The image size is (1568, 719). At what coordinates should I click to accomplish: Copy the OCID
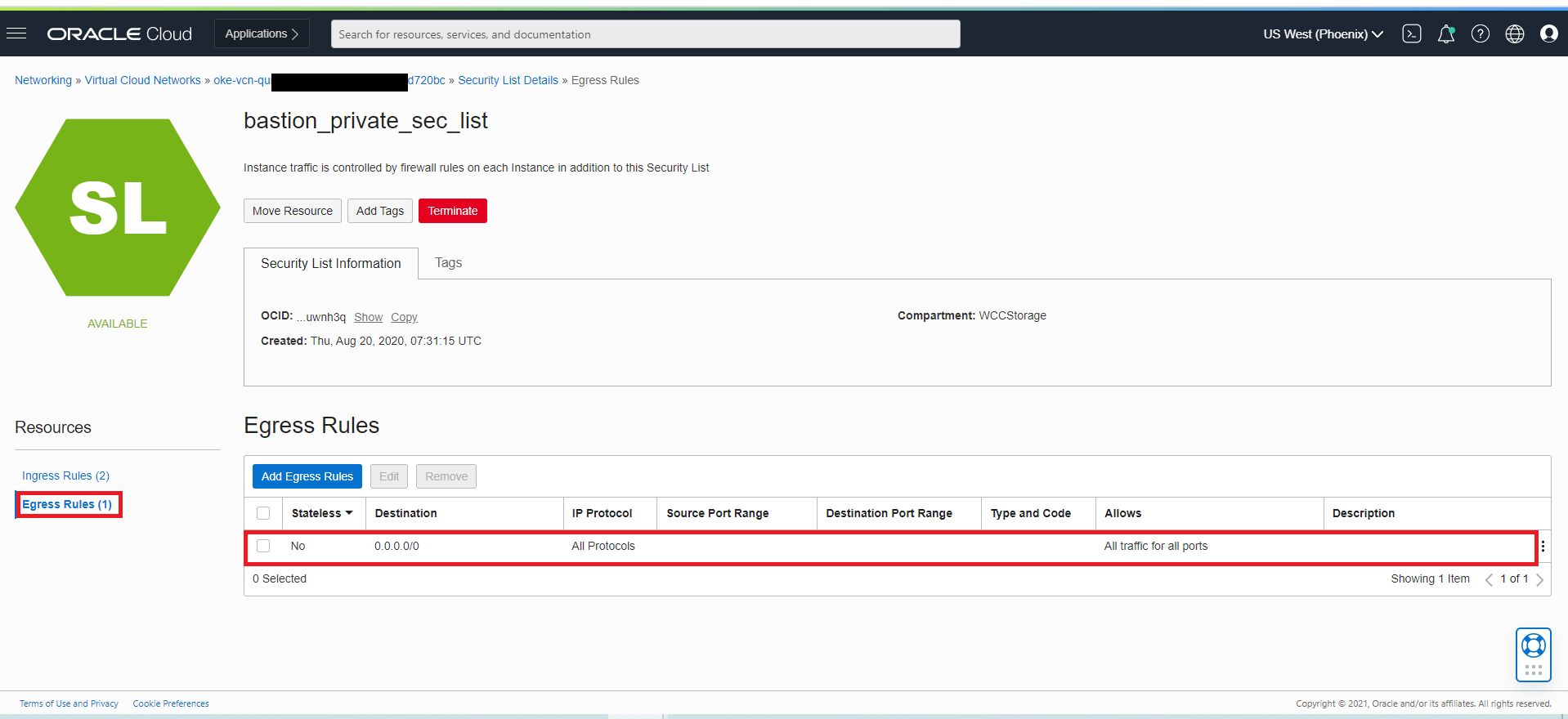(404, 317)
